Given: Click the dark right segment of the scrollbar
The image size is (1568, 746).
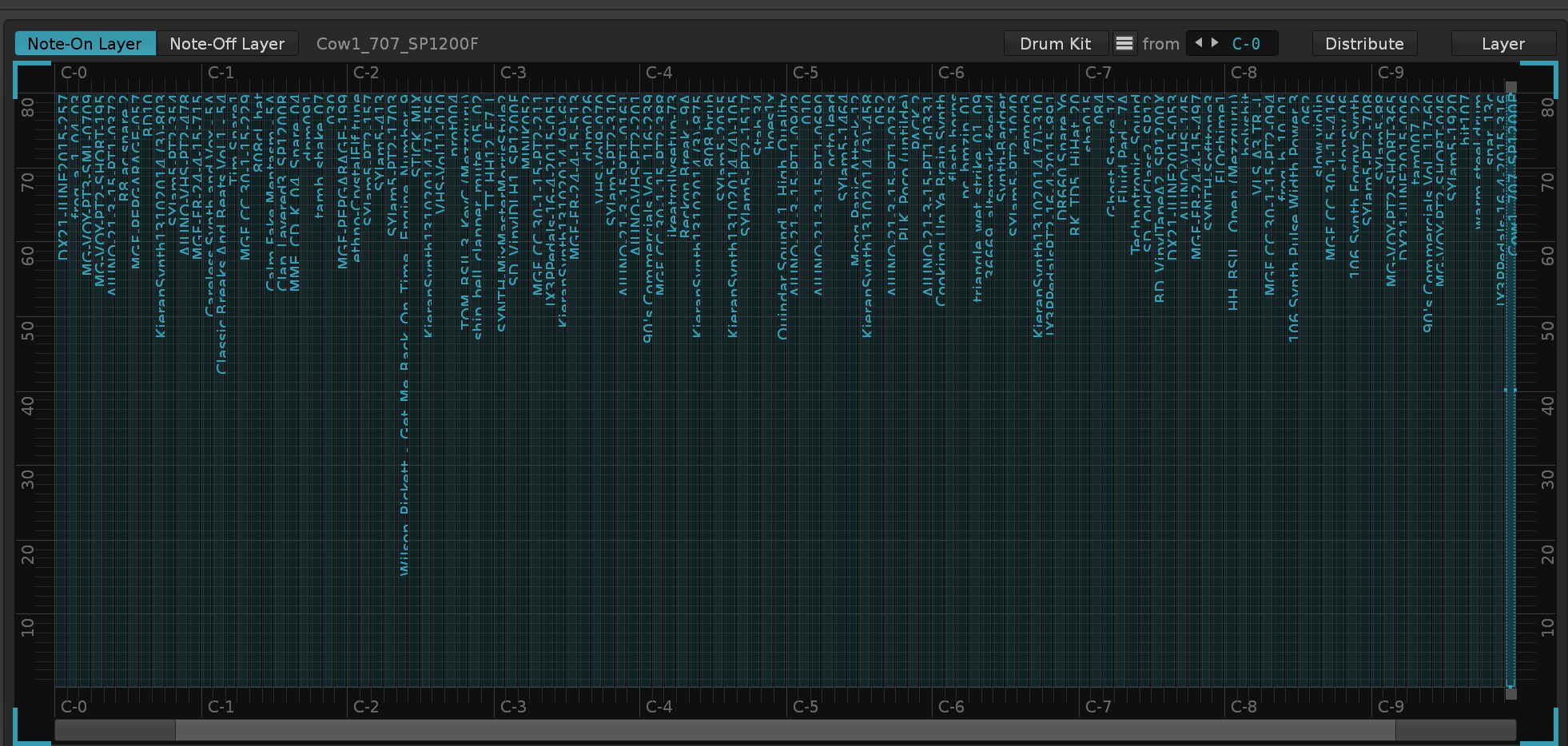Looking at the screenshot, I should [1455, 730].
